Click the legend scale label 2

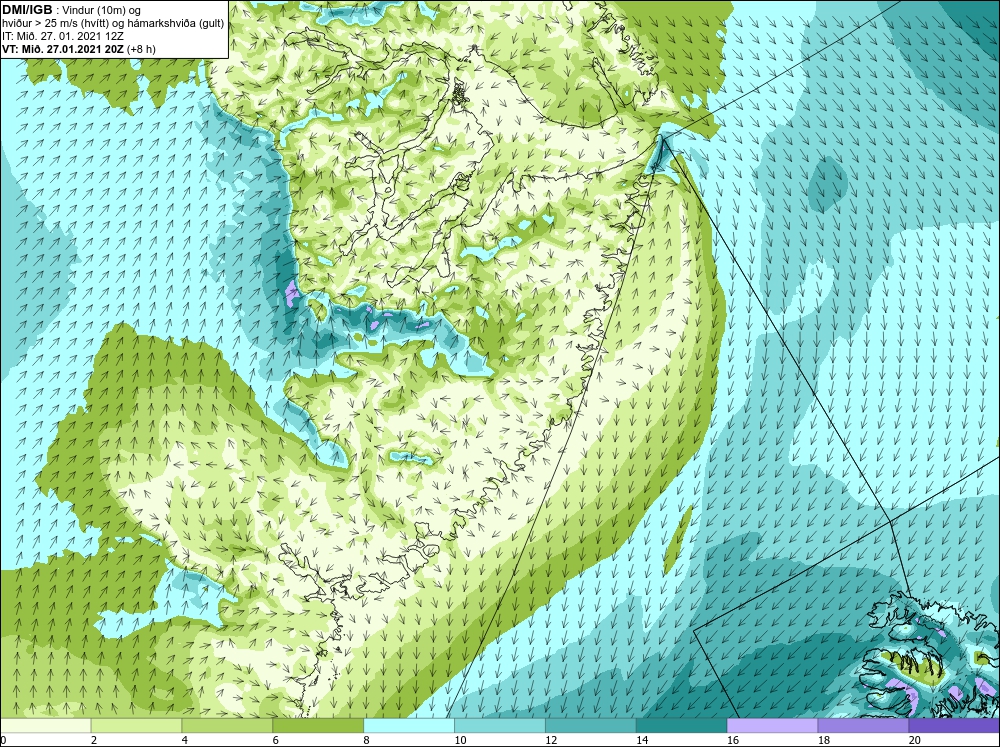94,740
